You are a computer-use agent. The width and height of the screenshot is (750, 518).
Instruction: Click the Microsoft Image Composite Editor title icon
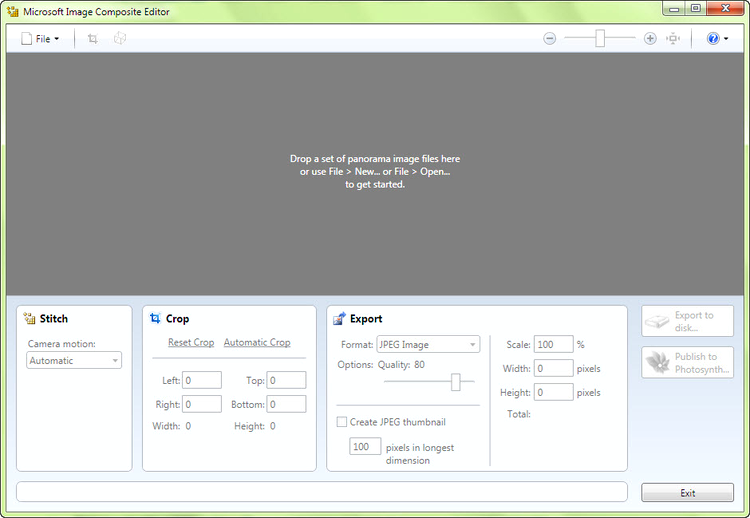pyautogui.click(x=13, y=11)
